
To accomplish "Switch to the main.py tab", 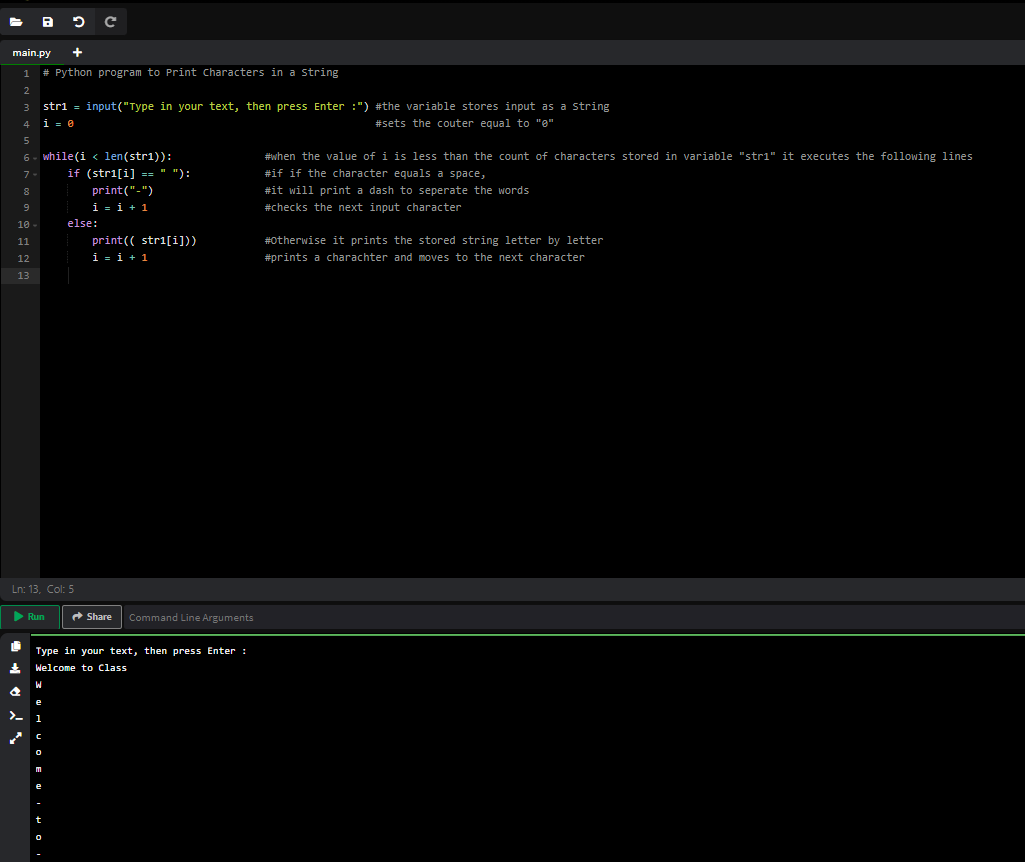I will 31,53.
